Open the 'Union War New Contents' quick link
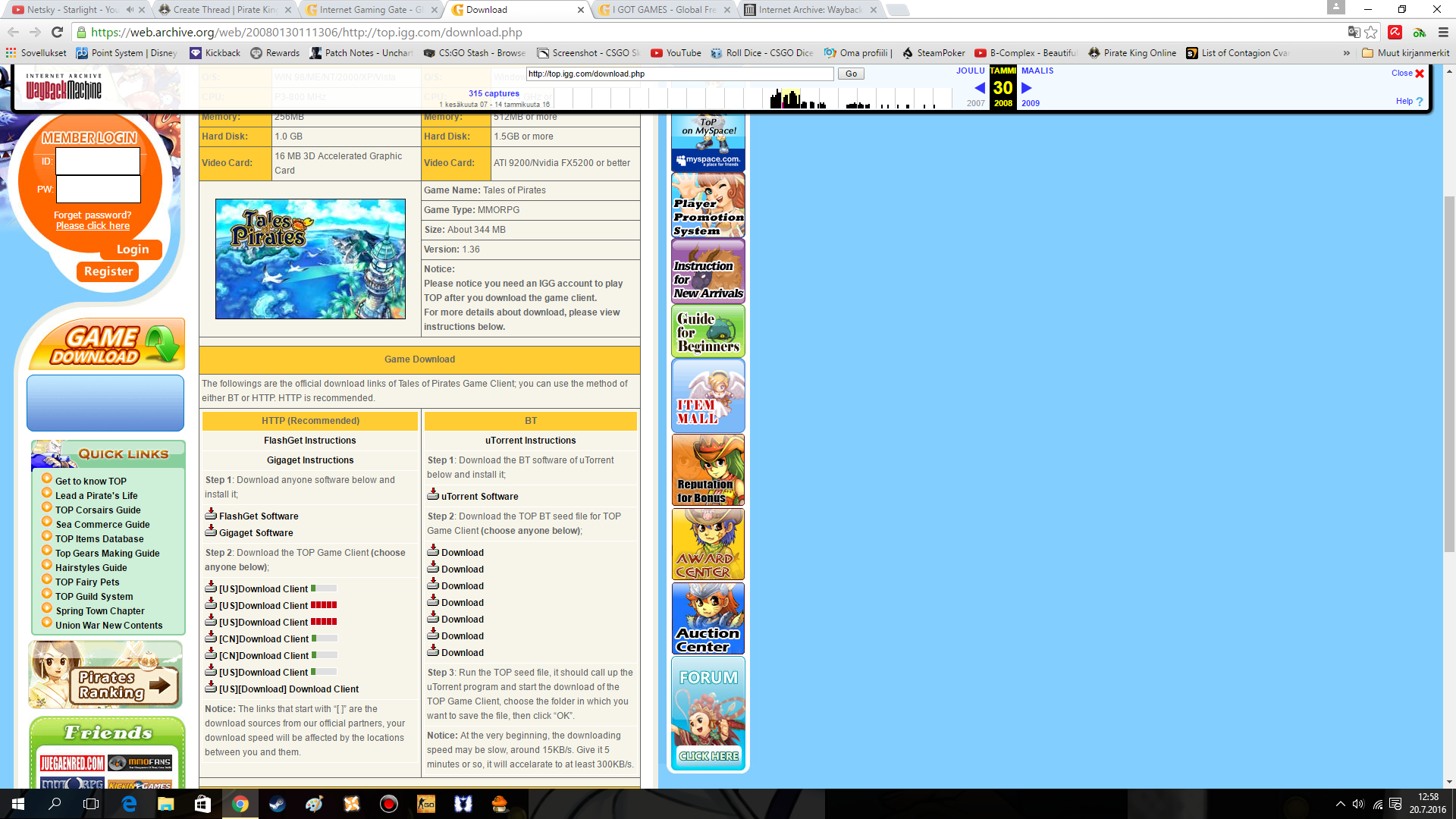This screenshot has height=819, width=1456. click(x=108, y=626)
